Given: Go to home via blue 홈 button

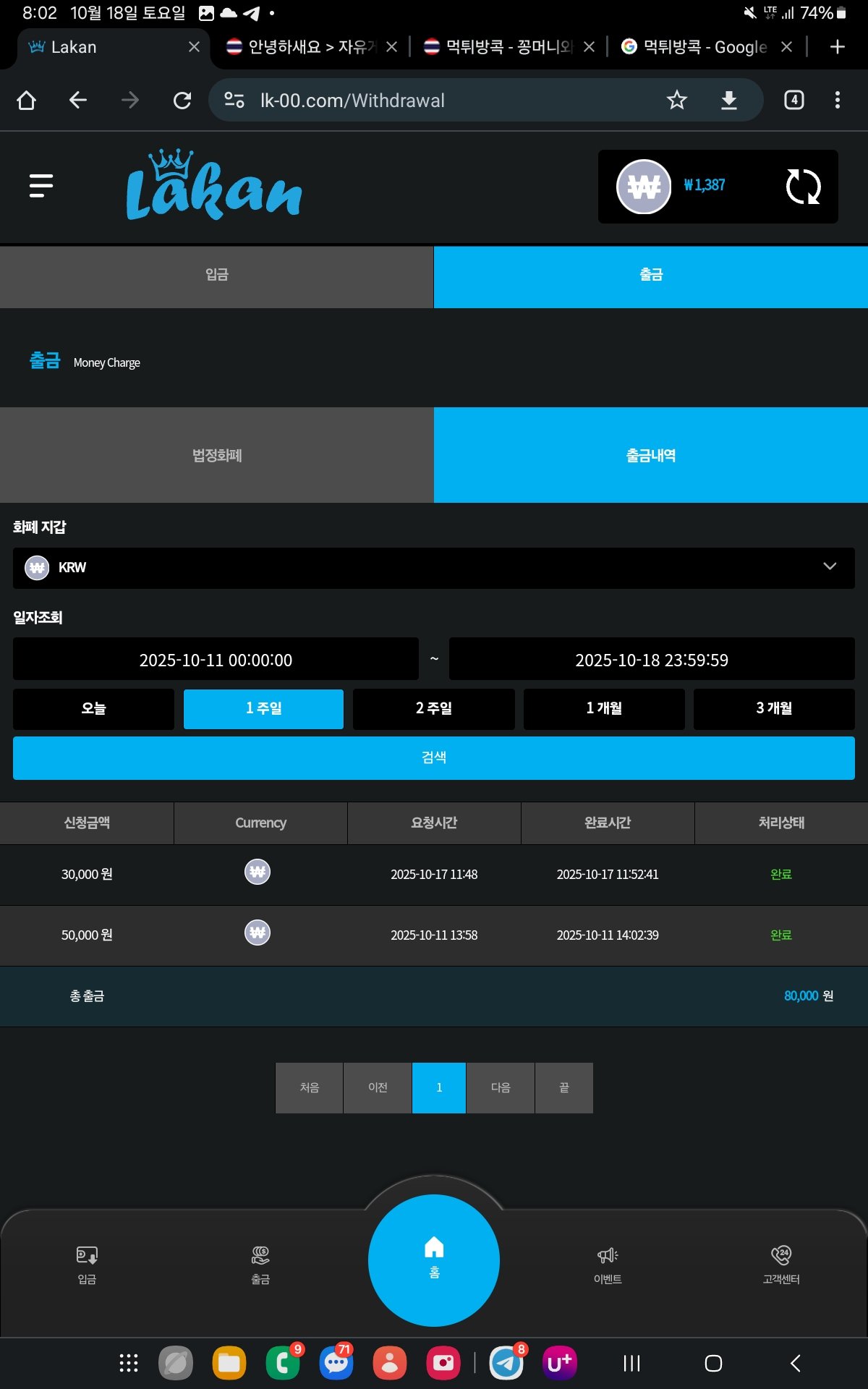Looking at the screenshot, I should coord(434,1260).
